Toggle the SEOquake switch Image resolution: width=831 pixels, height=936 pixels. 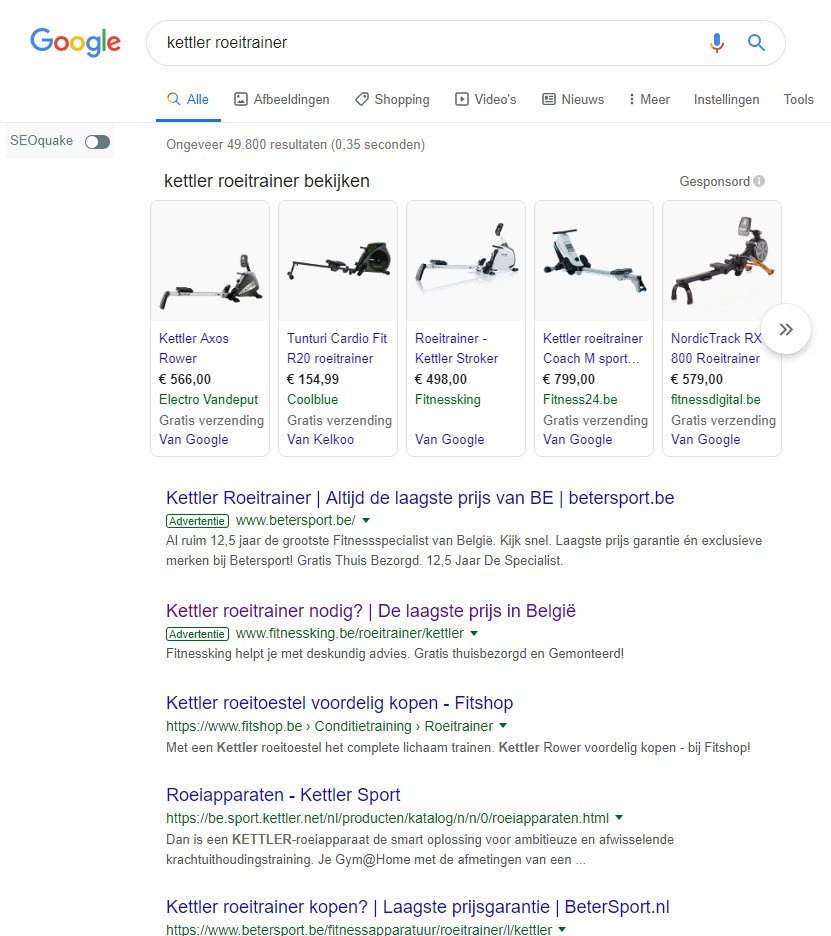pos(97,141)
